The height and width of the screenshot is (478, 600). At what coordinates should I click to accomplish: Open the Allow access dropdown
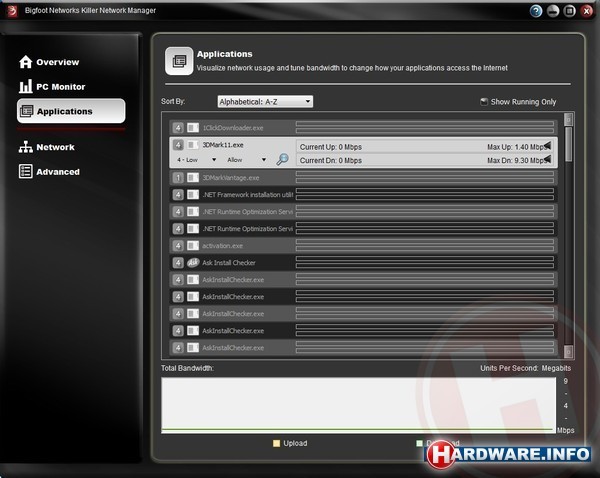coord(246,160)
